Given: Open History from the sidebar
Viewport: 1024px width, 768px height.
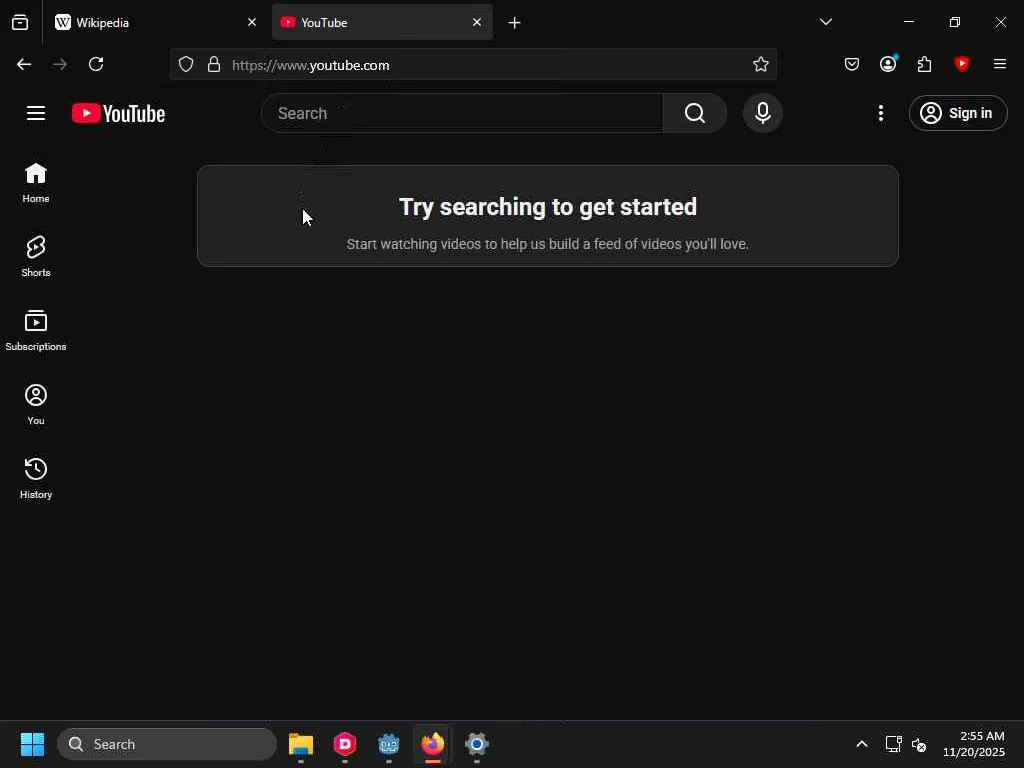Looking at the screenshot, I should tap(36, 478).
